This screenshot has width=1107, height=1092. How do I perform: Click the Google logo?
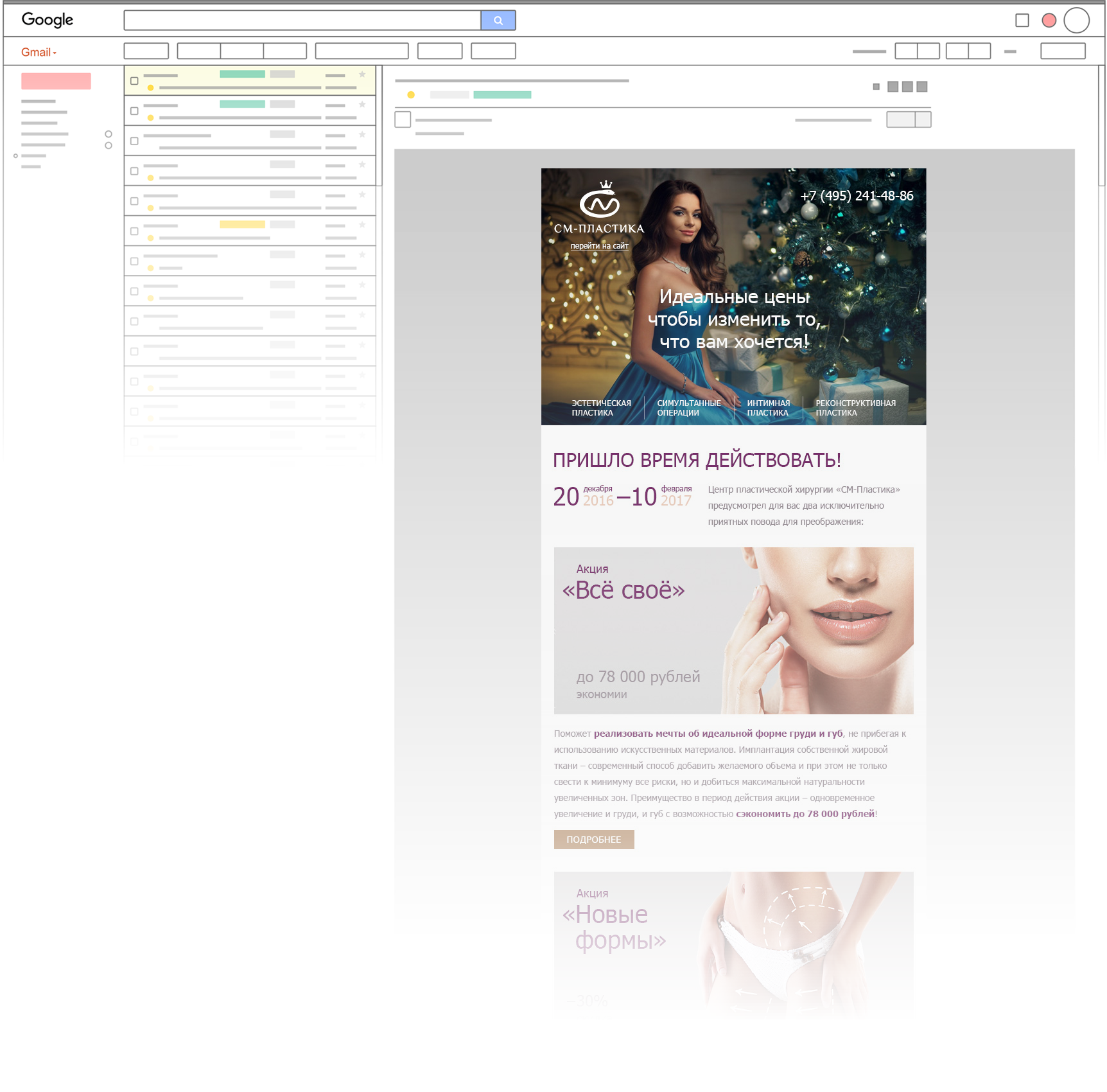[x=48, y=20]
